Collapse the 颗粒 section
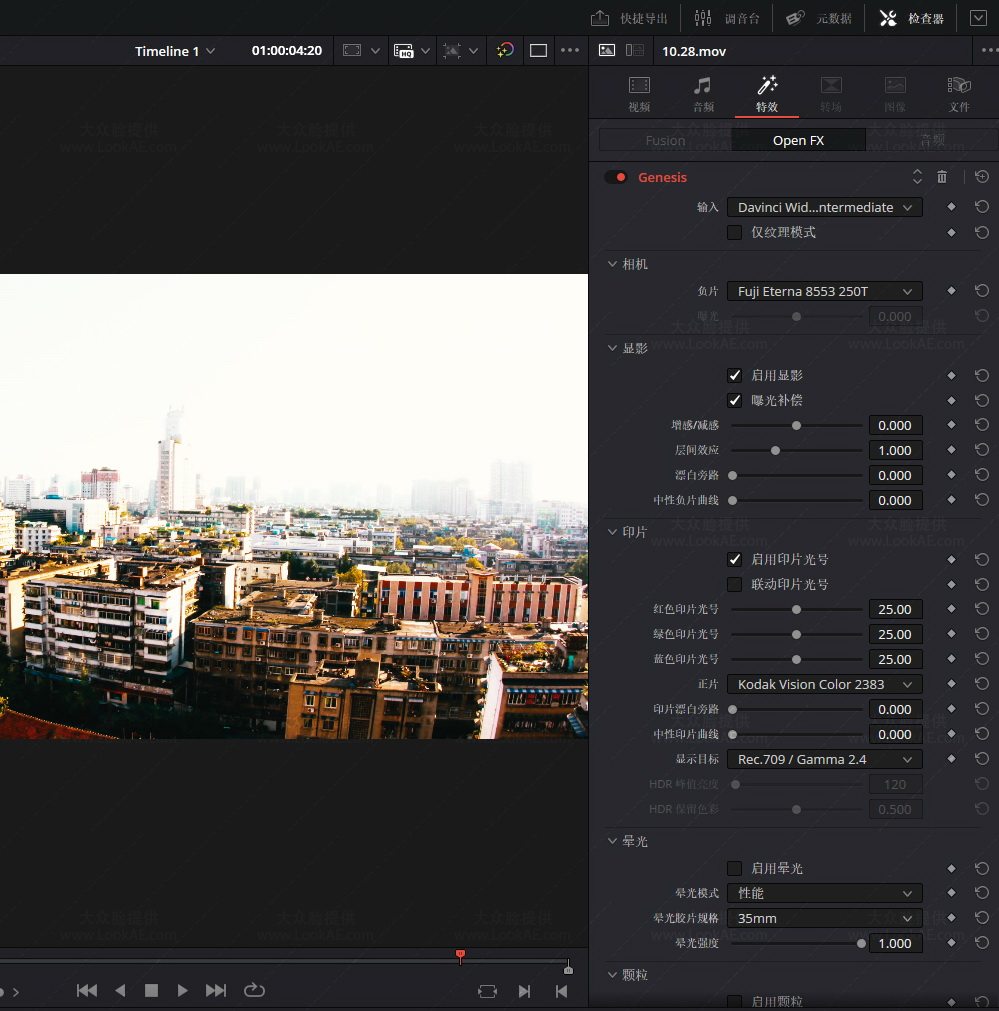The image size is (999, 1011). pos(612,975)
